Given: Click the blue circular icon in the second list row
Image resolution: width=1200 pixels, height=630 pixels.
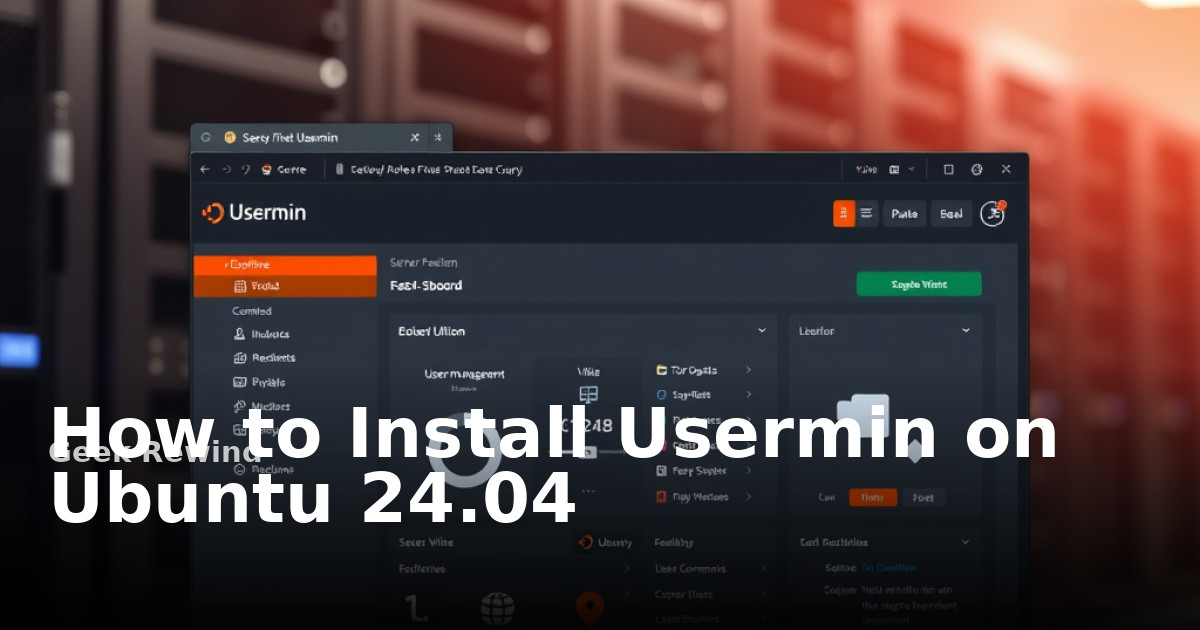Looking at the screenshot, I should point(661,395).
